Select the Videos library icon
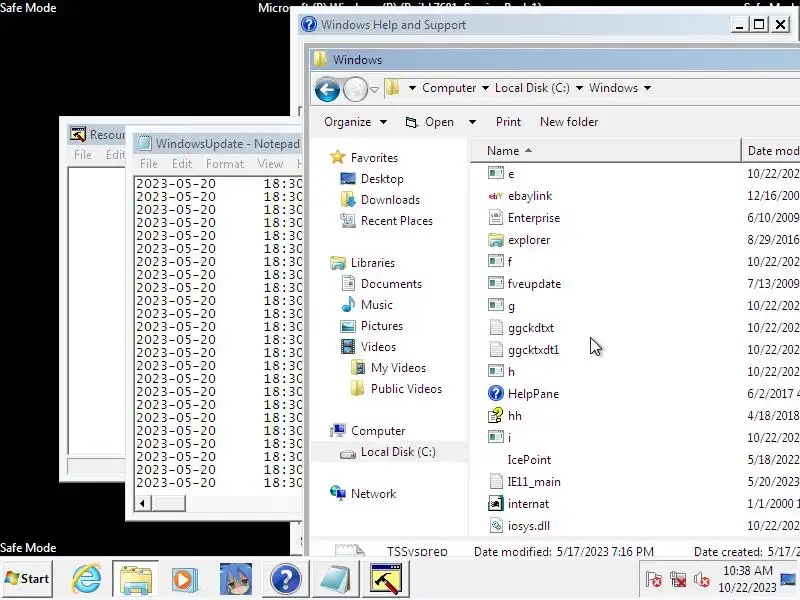 (348, 347)
